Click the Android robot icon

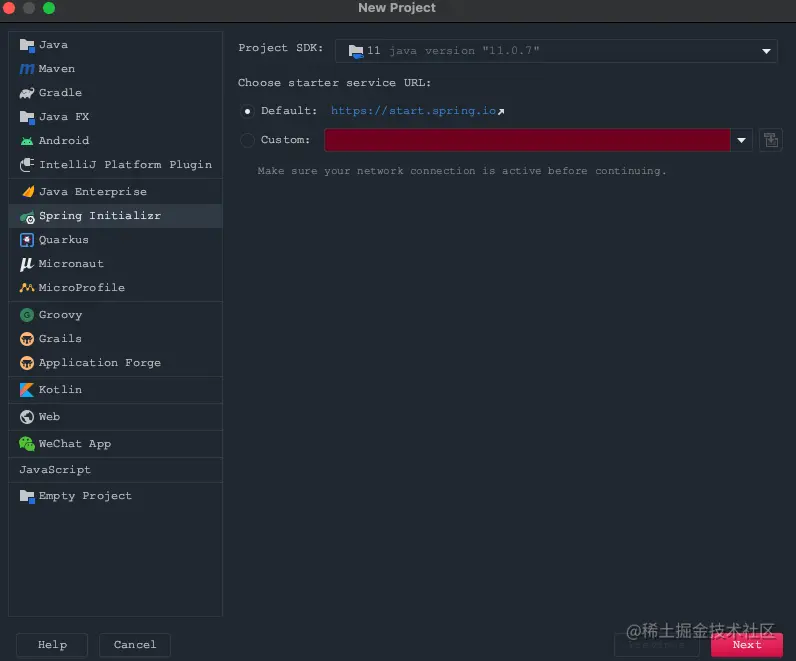click(27, 141)
